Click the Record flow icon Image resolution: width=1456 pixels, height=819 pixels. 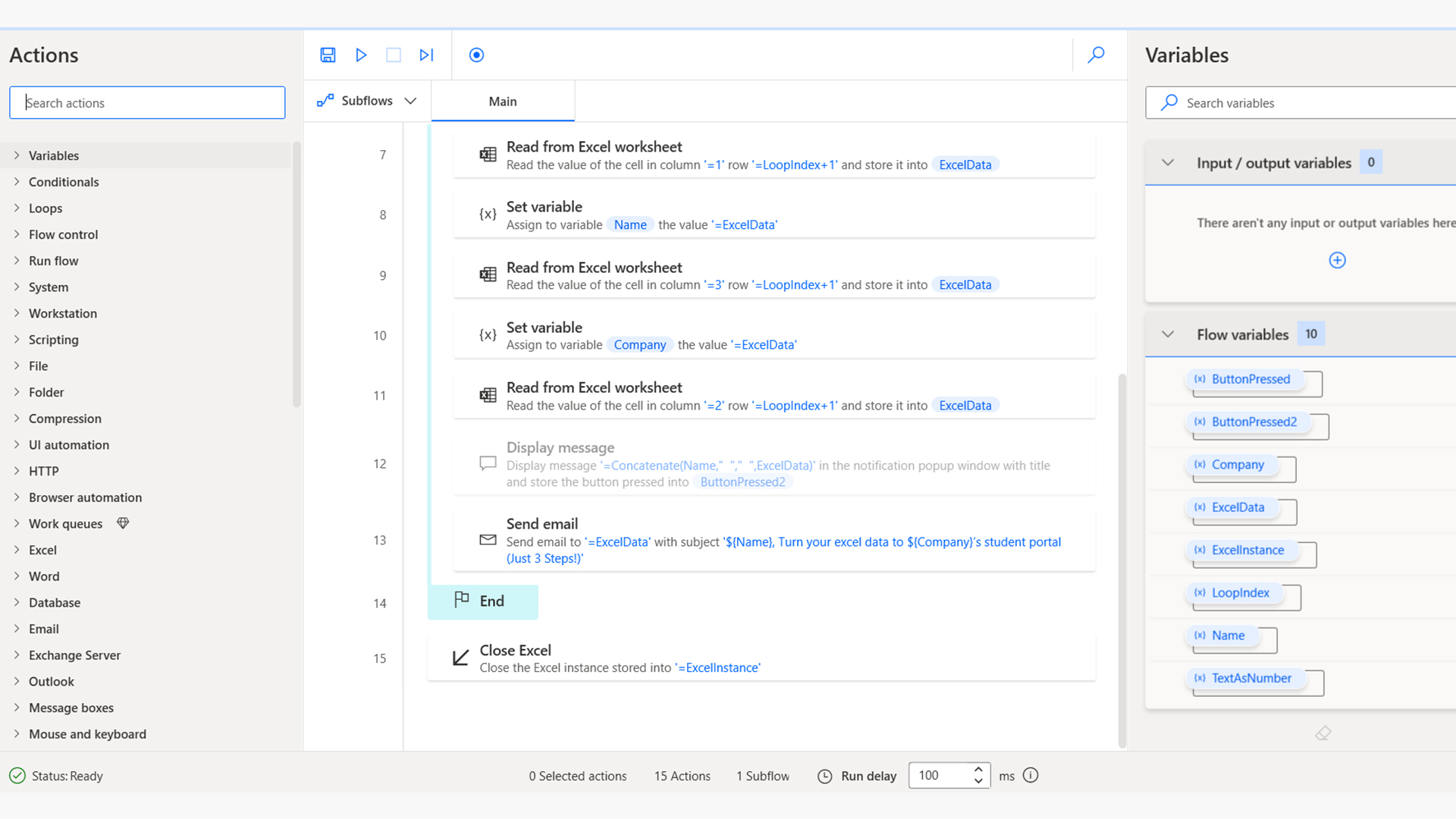click(477, 55)
